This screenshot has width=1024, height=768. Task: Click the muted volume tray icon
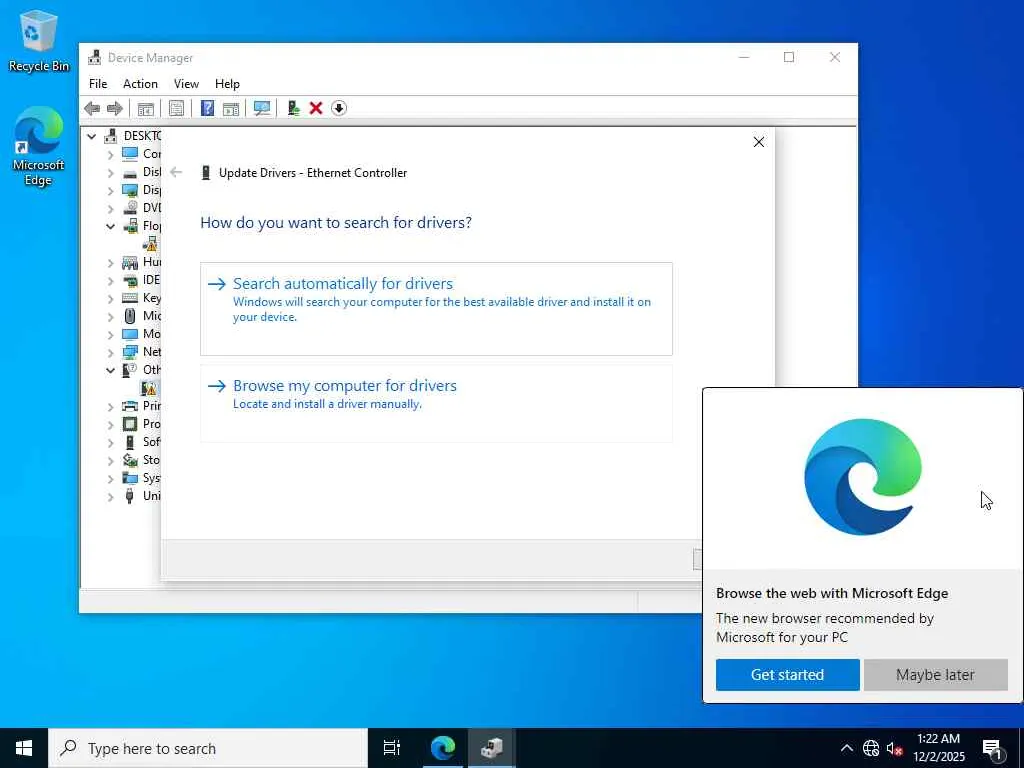(x=895, y=748)
